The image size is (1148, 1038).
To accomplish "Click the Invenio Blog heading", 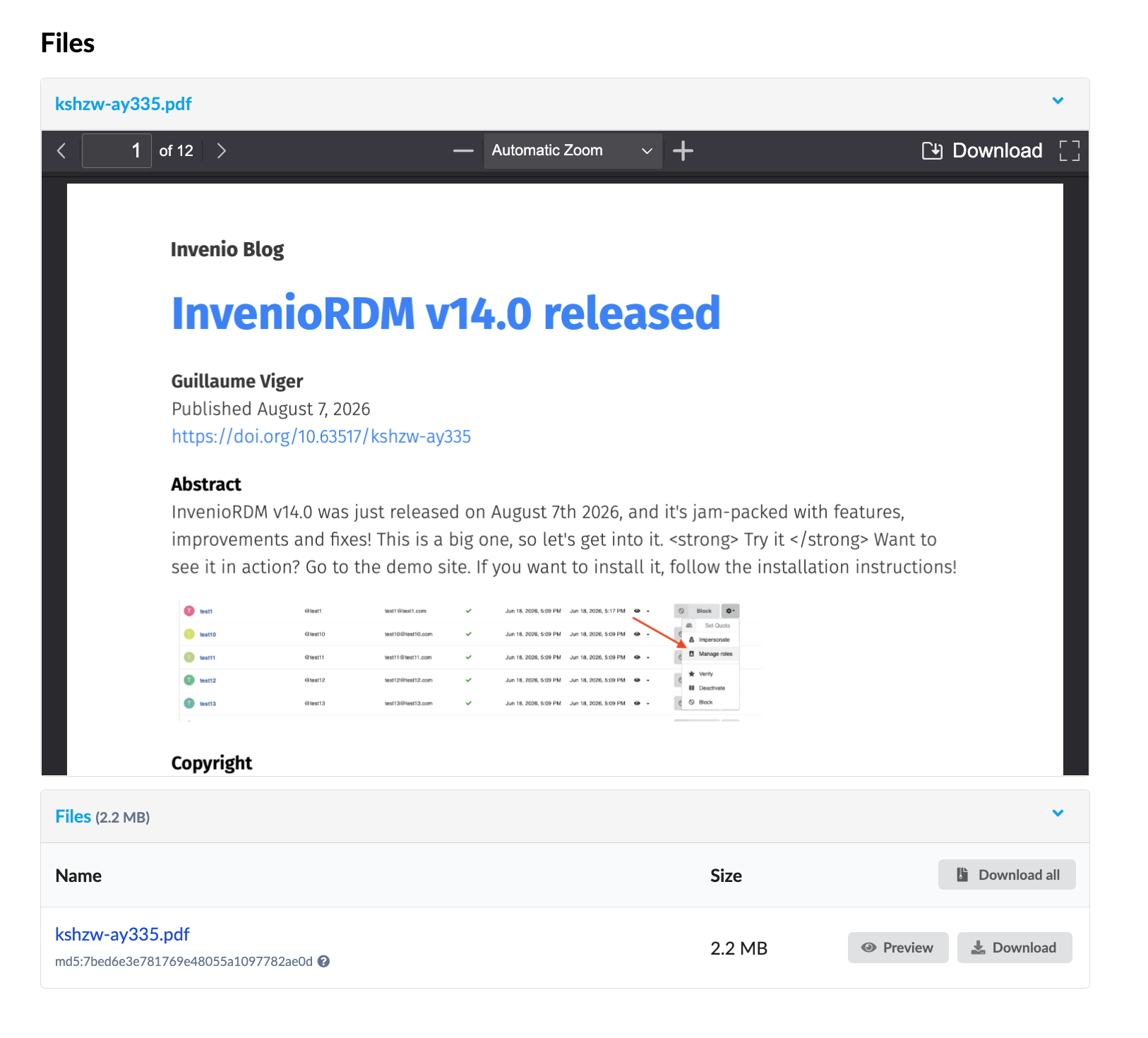I will click(227, 250).
